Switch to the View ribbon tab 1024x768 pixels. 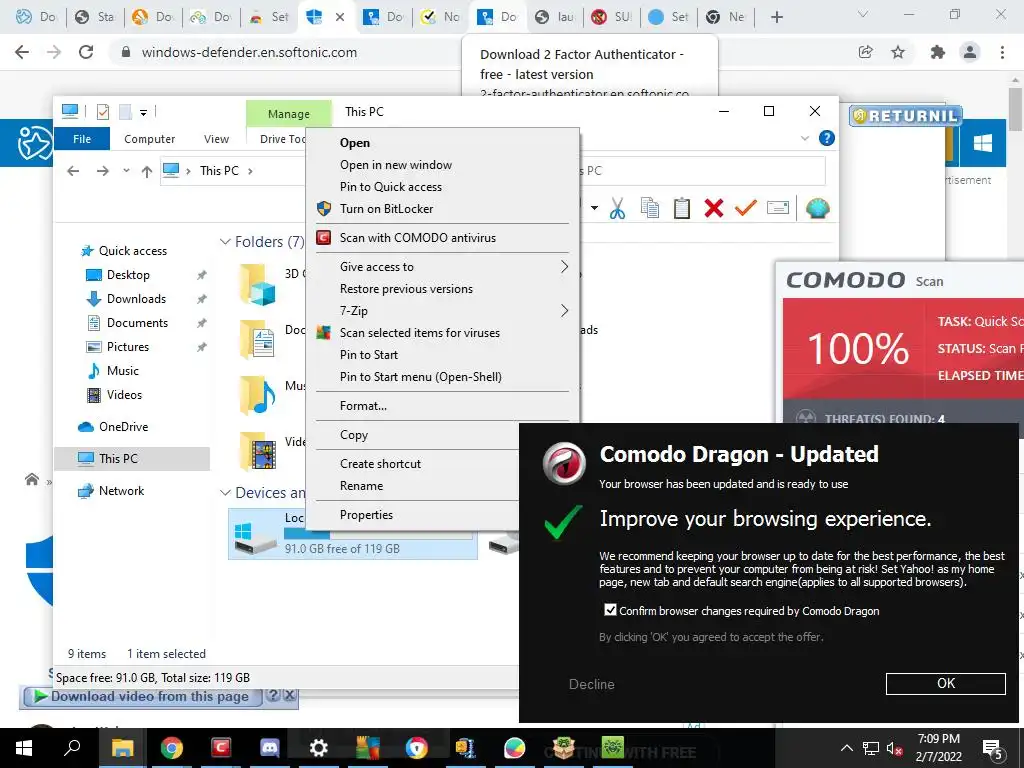(216, 139)
